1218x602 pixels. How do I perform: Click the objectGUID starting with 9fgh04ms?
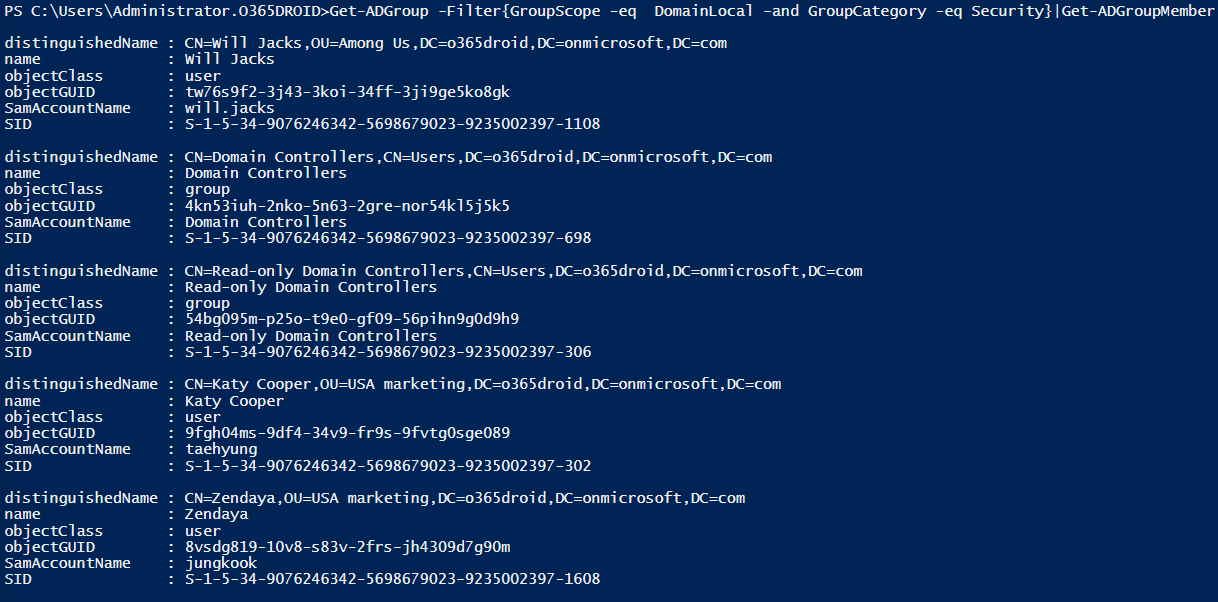click(x=347, y=433)
